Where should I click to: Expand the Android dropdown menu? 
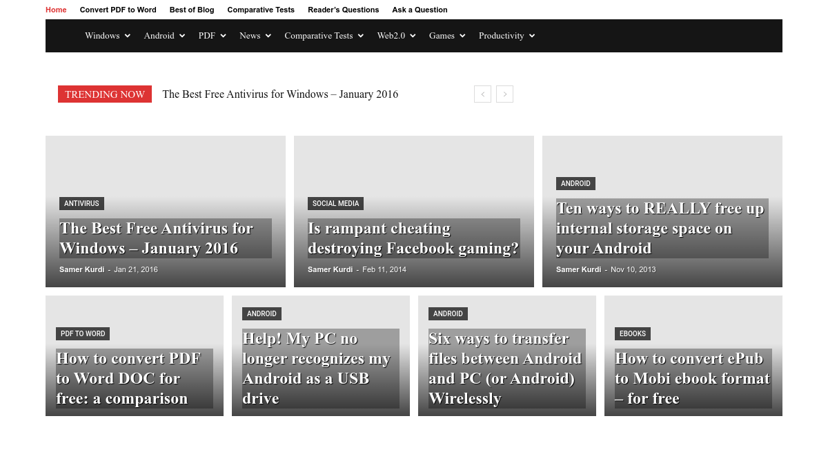point(164,36)
